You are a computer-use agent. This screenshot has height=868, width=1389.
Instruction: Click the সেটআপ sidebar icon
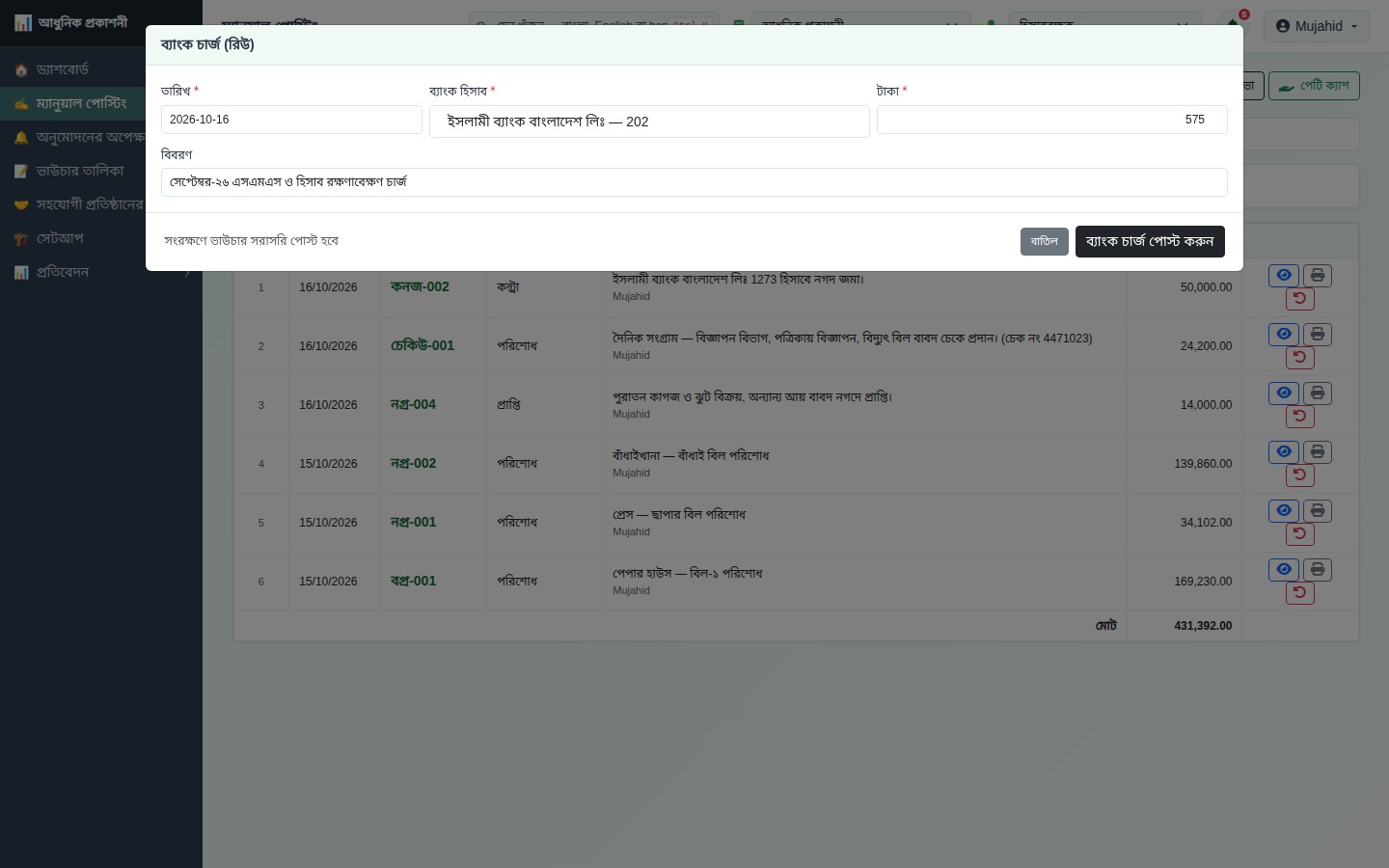point(21,239)
